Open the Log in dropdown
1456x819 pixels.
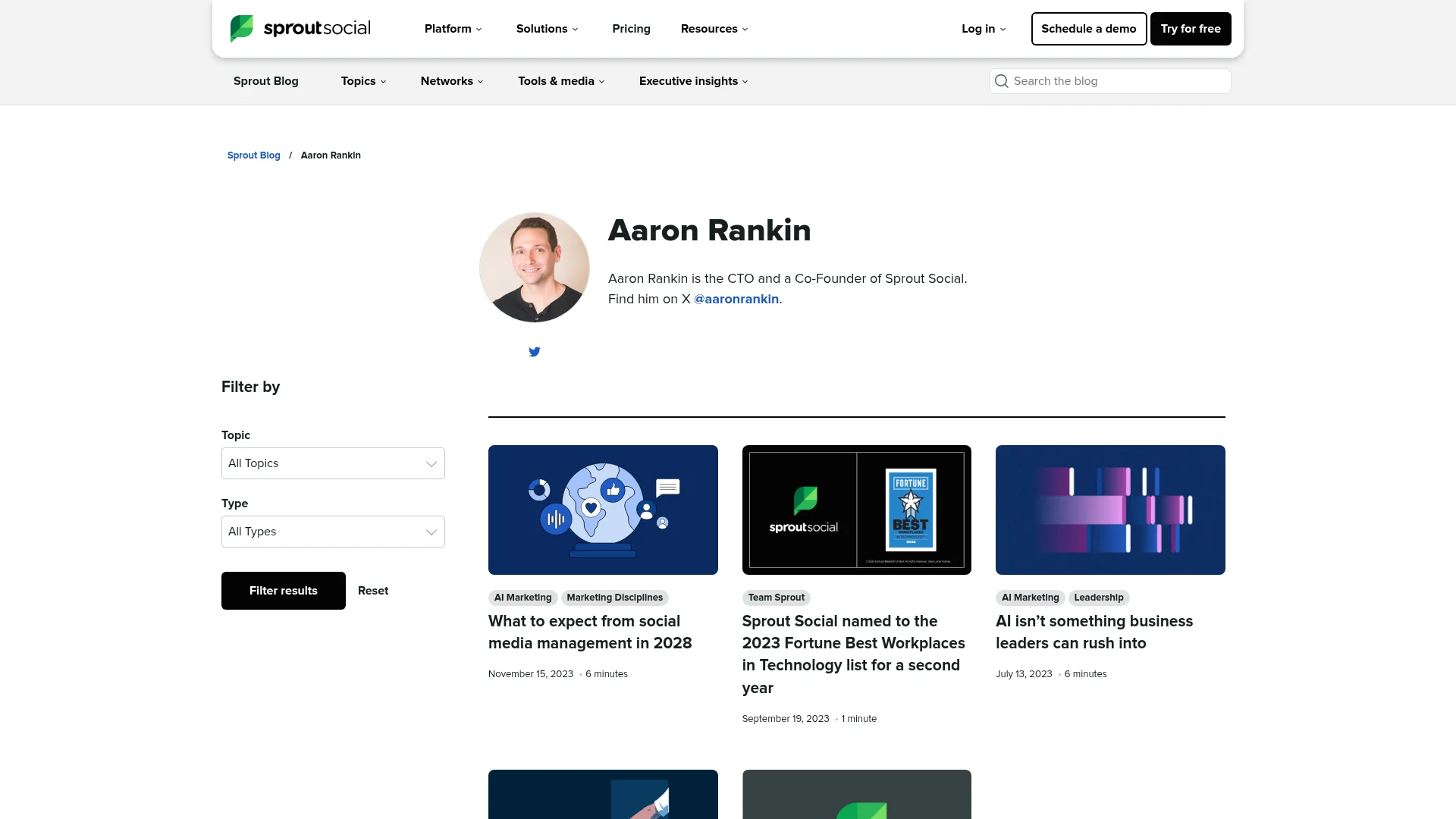984,29
